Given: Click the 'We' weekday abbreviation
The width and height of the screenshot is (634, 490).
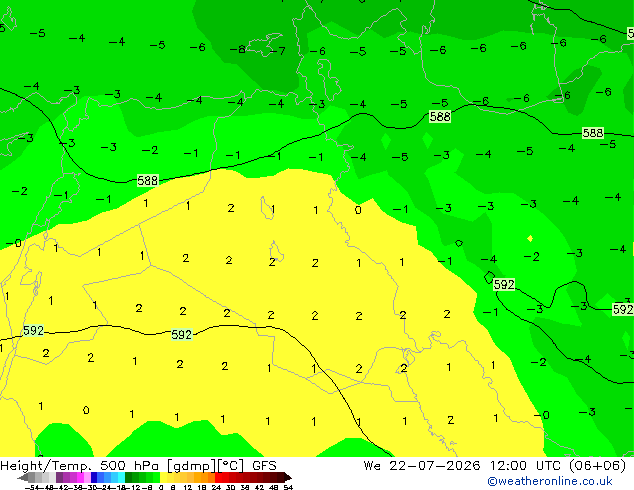Looking at the screenshot, I should click(x=372, y=466).
